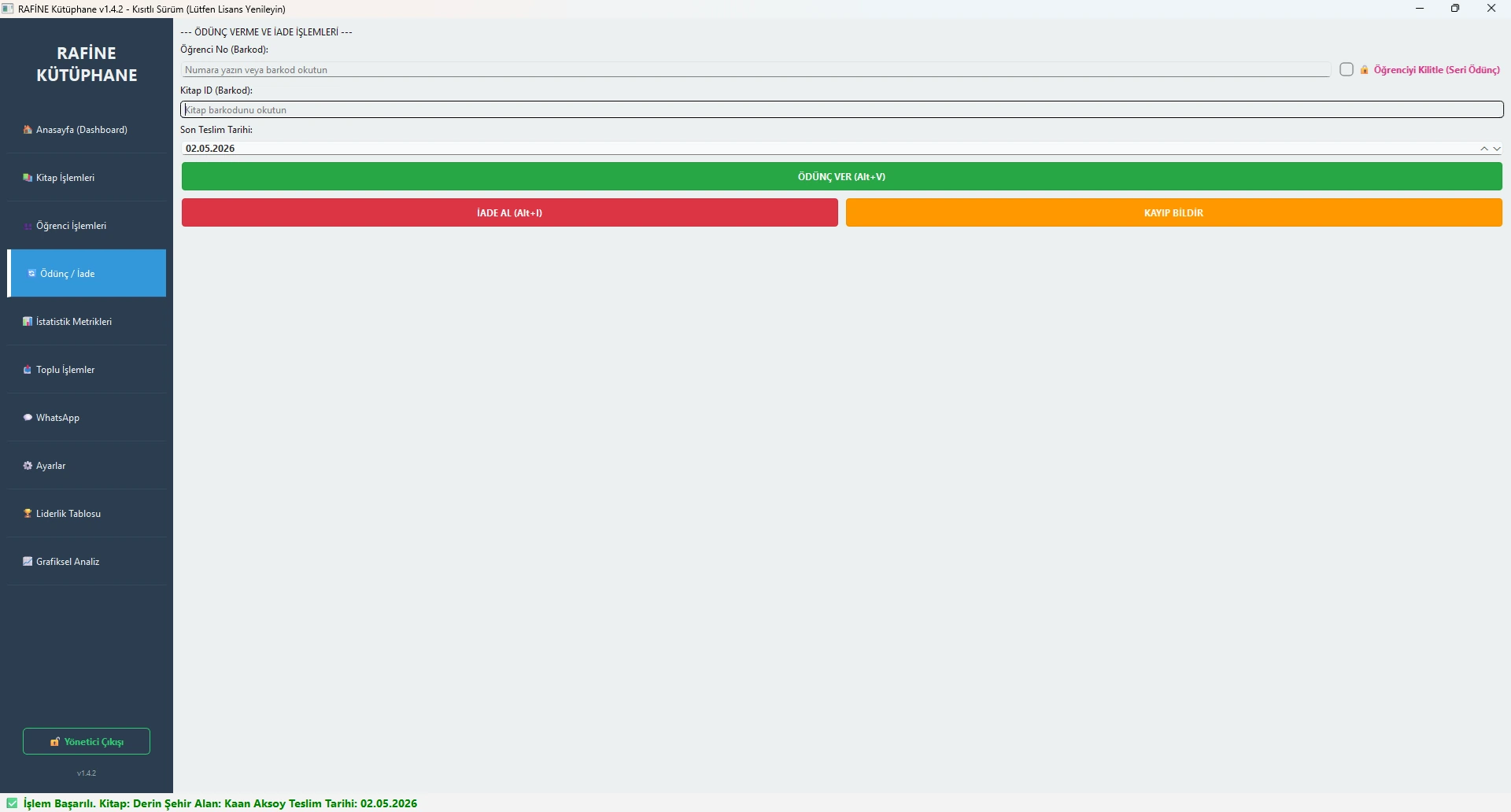Click the Ayarlar gear icon
Image resolution: width=1511 pixels, height=812 pixels.
tap(28, 466)
